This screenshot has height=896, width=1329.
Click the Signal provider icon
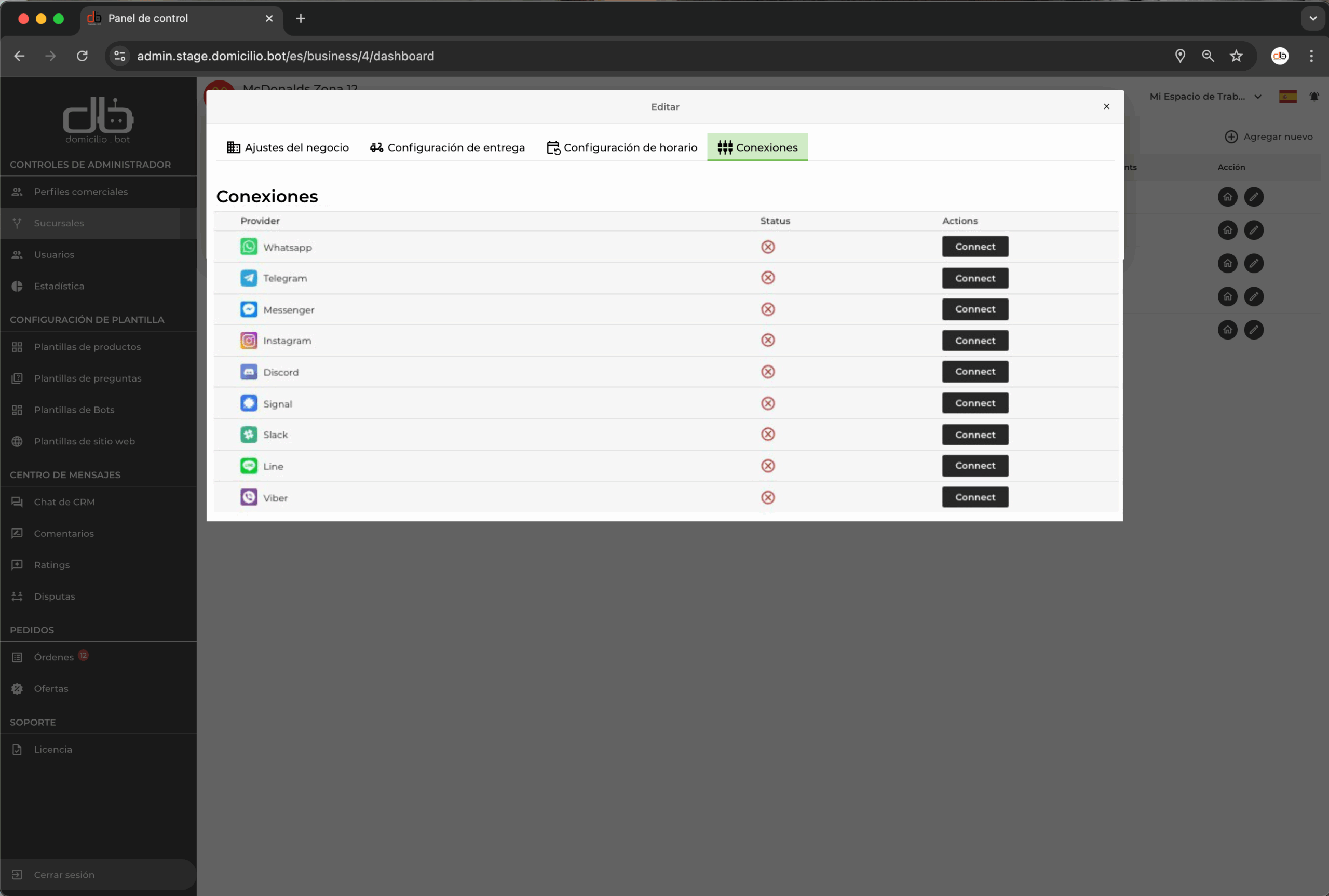(249, 403)
